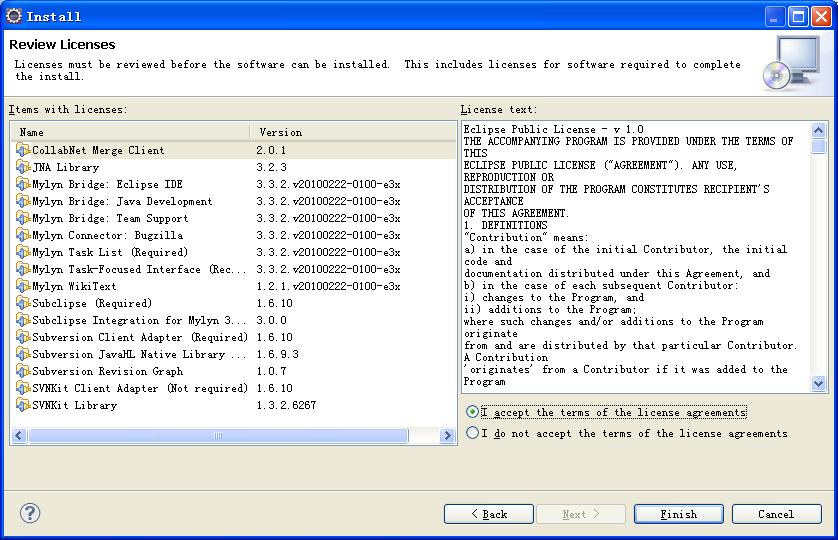
Task: Sort items by the Name column header
Action: coord(130,132)
